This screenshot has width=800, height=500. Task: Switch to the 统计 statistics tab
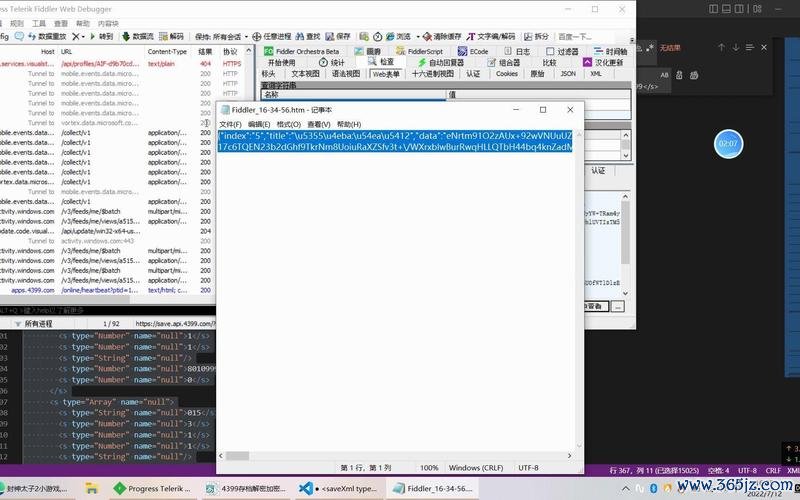332,62
